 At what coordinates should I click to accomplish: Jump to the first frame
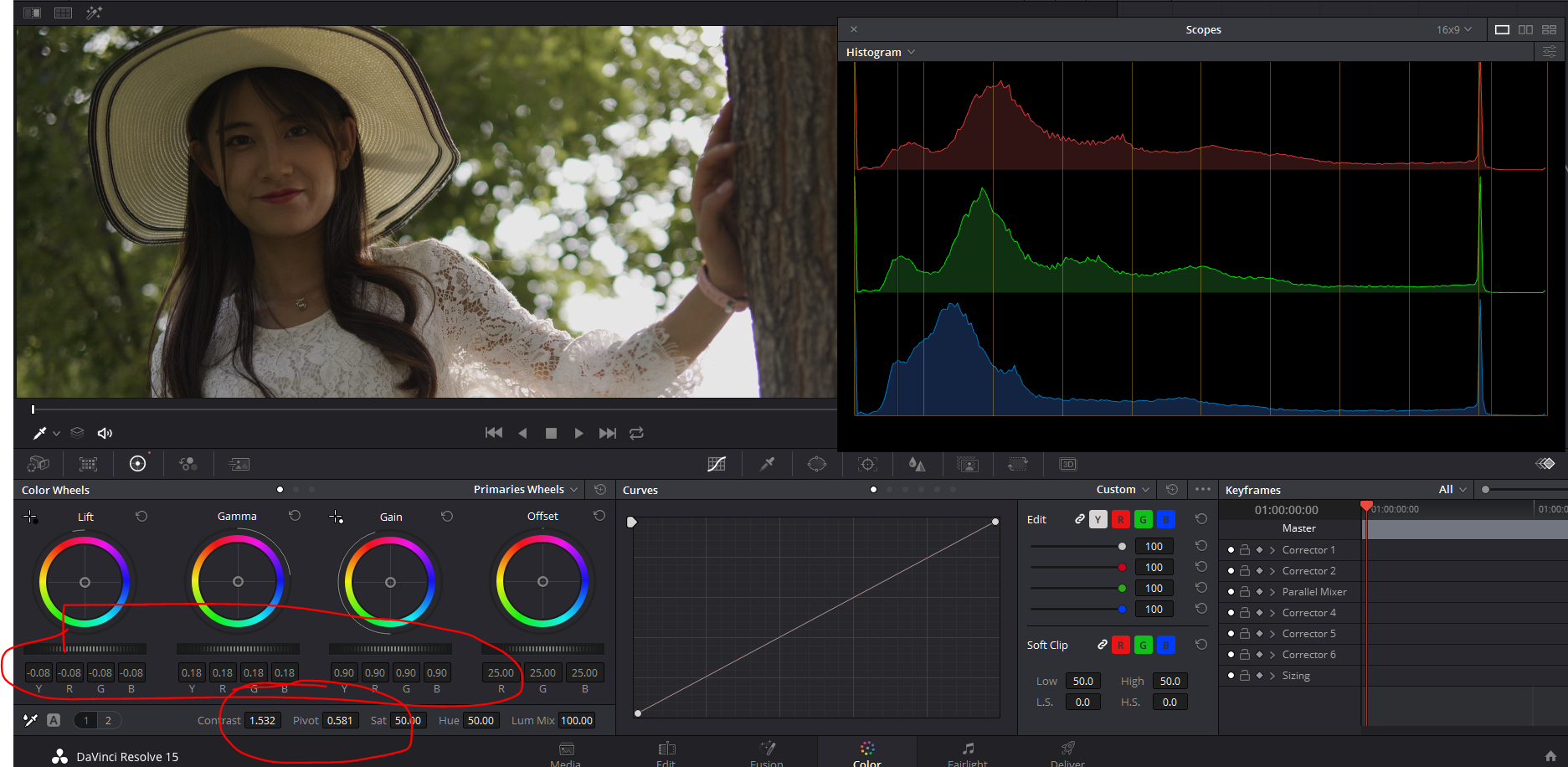click(494, 433)
